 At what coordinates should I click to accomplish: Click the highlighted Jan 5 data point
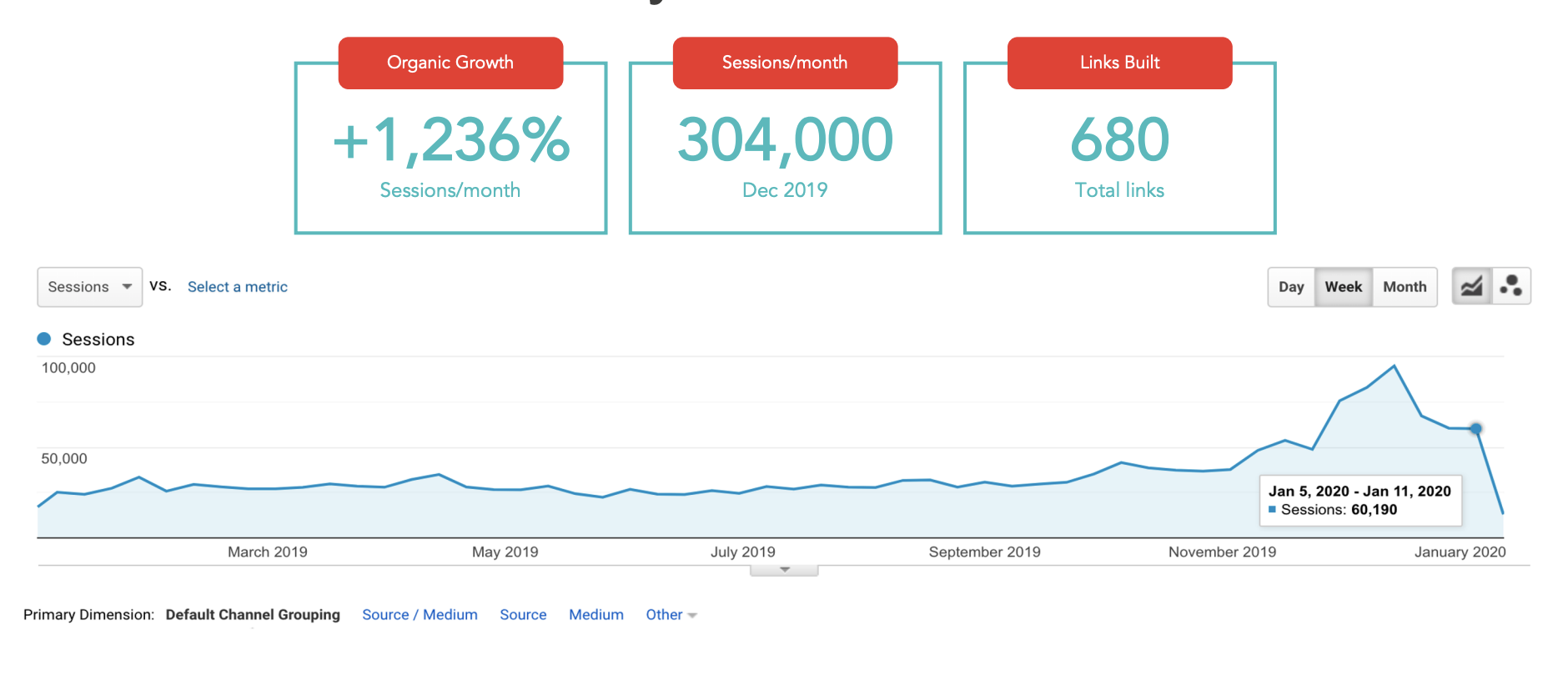click(1475, 429)
